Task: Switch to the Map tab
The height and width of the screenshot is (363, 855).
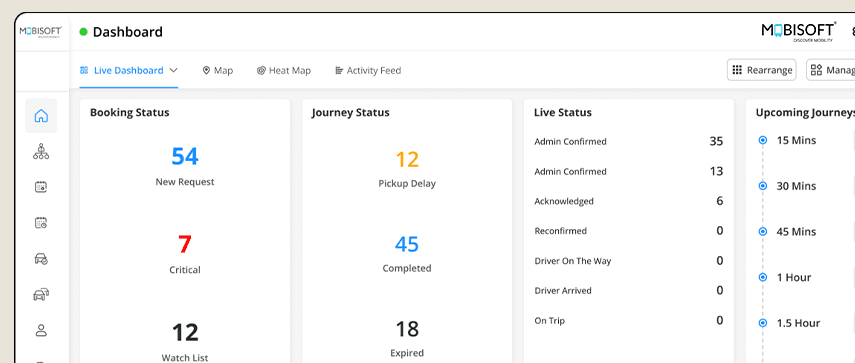Action: point(218,70)
